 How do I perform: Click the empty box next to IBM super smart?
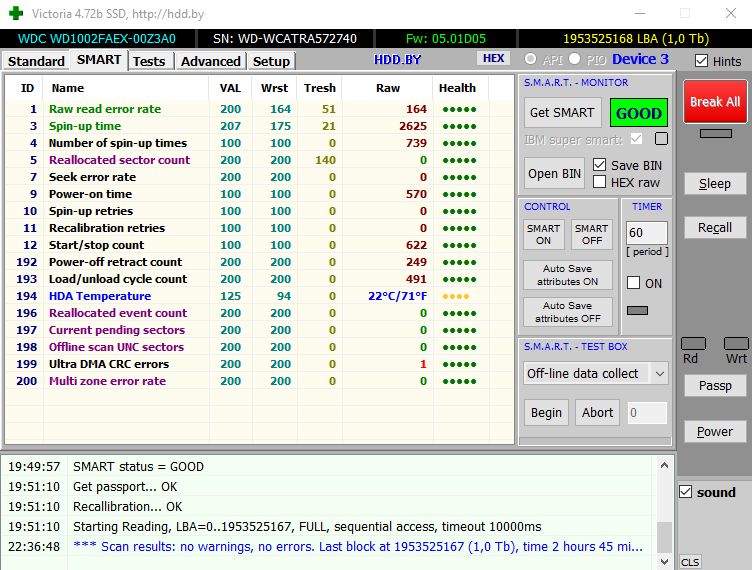(x=661, y=139)
